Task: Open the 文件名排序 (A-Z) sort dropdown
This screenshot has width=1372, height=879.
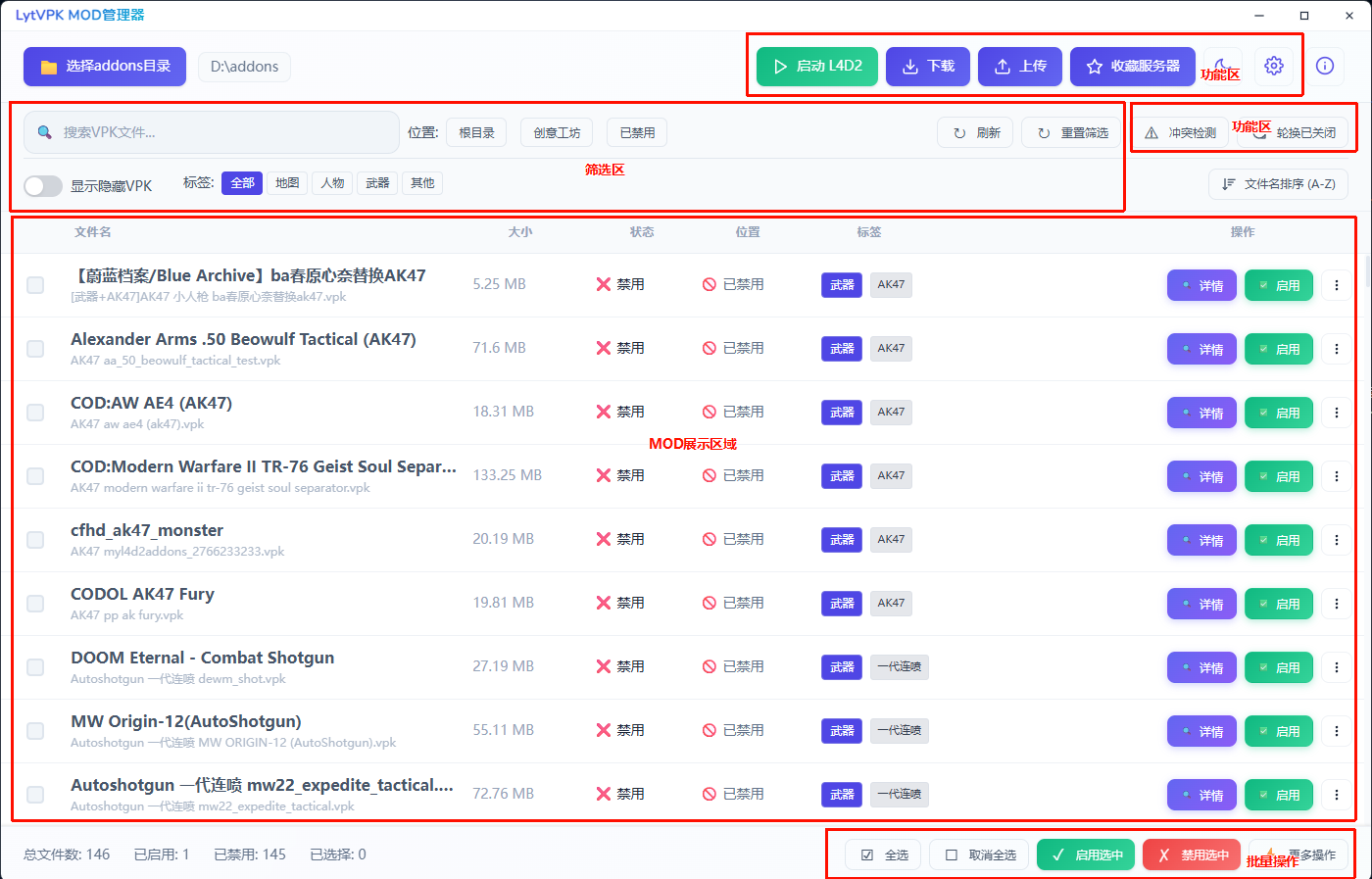Action: click(x=1278, y=184)
